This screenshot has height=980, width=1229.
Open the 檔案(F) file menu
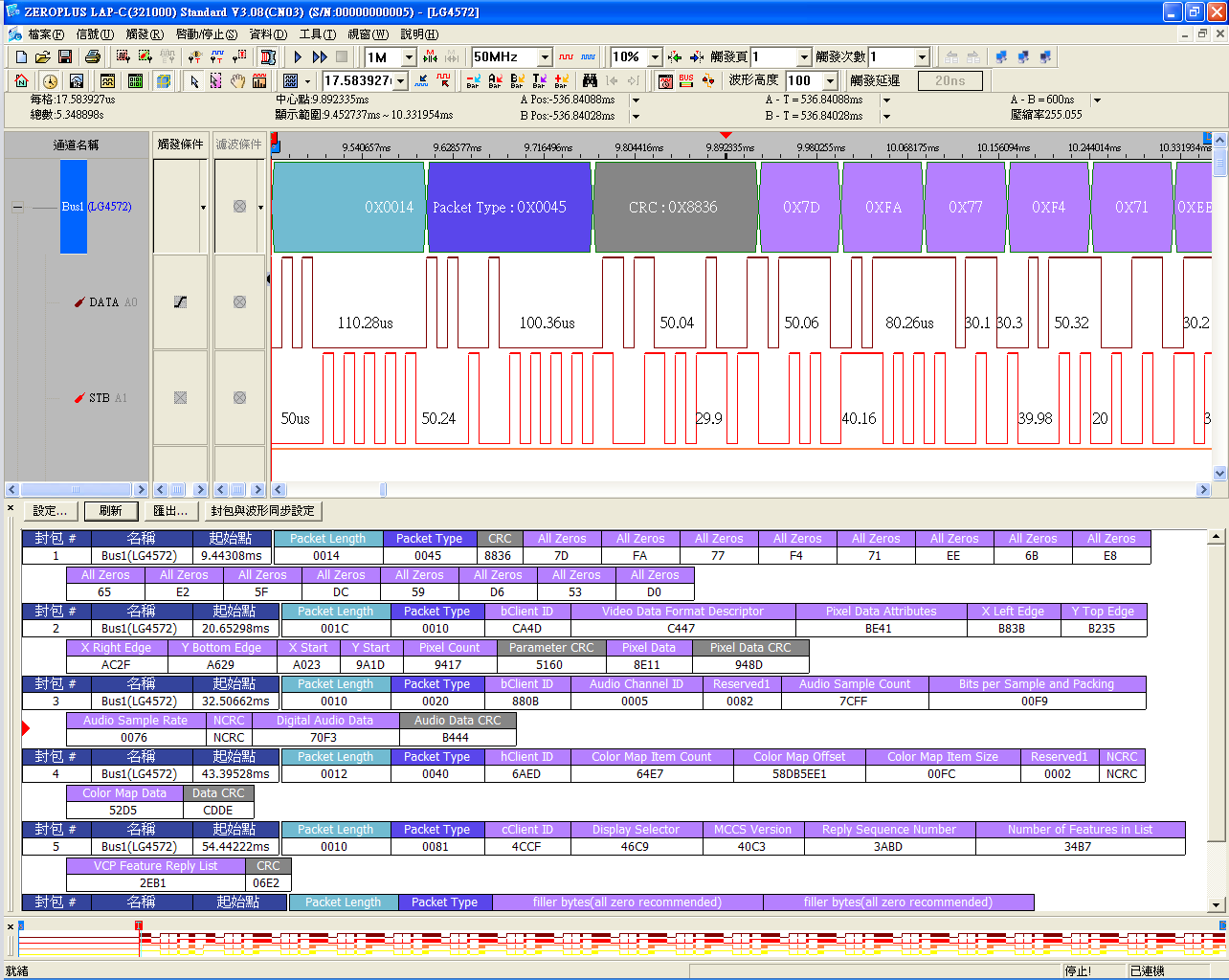pyautogui.click(x=47, y=34)
